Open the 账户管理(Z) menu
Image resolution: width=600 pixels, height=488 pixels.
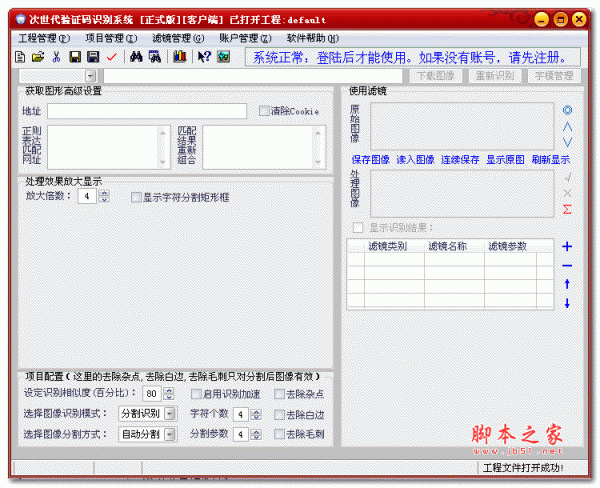245,38
